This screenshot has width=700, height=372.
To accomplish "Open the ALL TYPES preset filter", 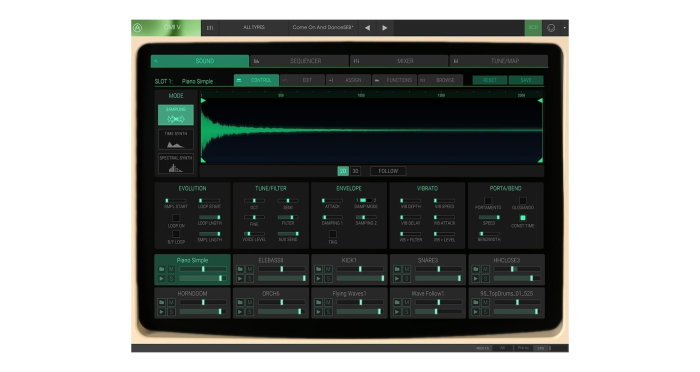I will point(254,27).
